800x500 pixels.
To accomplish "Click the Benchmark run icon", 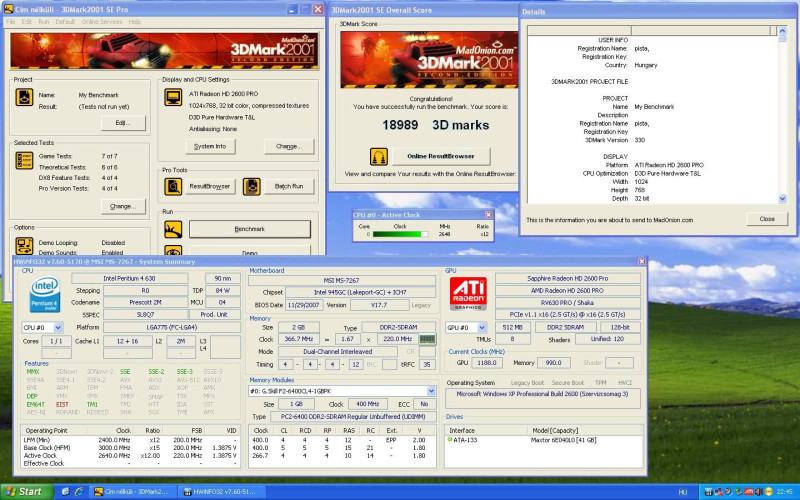I will (173, 229).
